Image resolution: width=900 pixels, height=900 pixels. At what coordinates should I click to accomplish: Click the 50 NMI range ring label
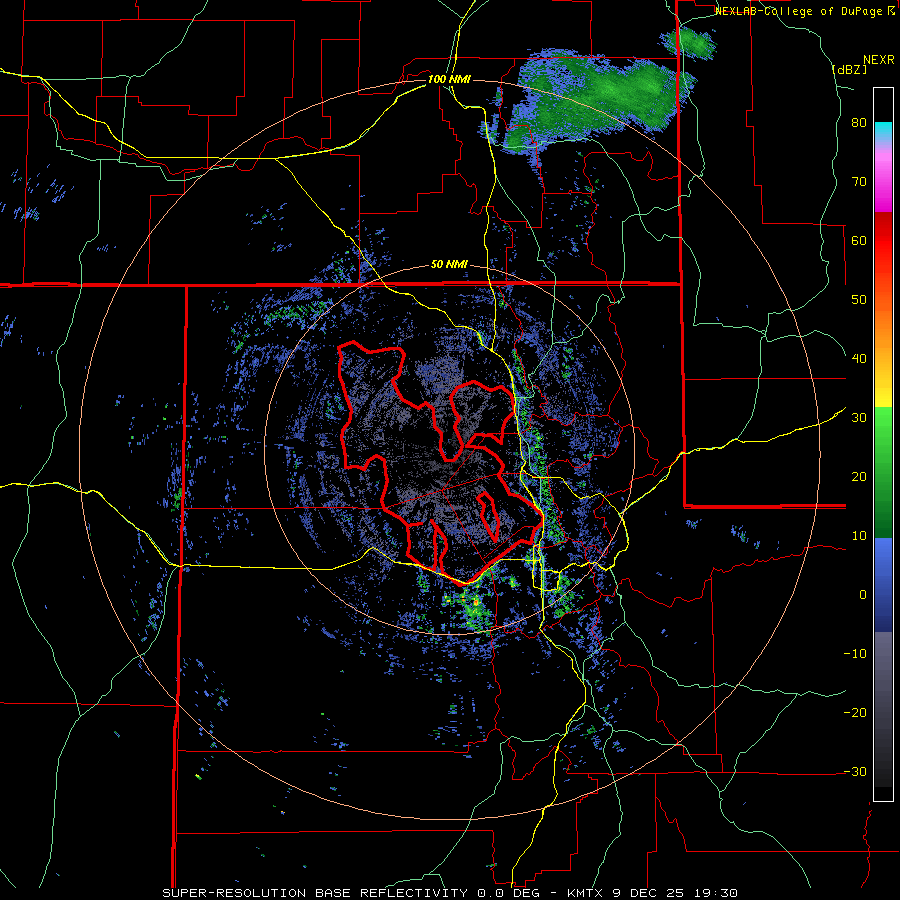pos(449,265)
